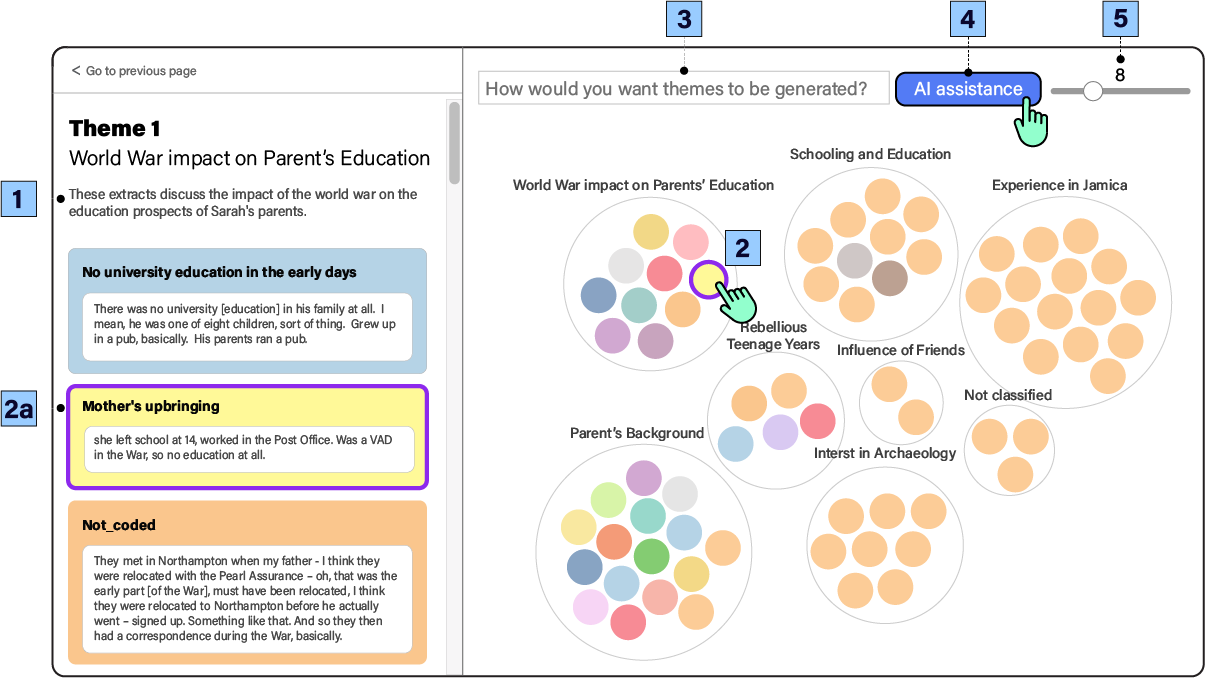1205x678 pixels.
Task: Click the theme description about Sarah's parents
Action: [x=243, y=203]
